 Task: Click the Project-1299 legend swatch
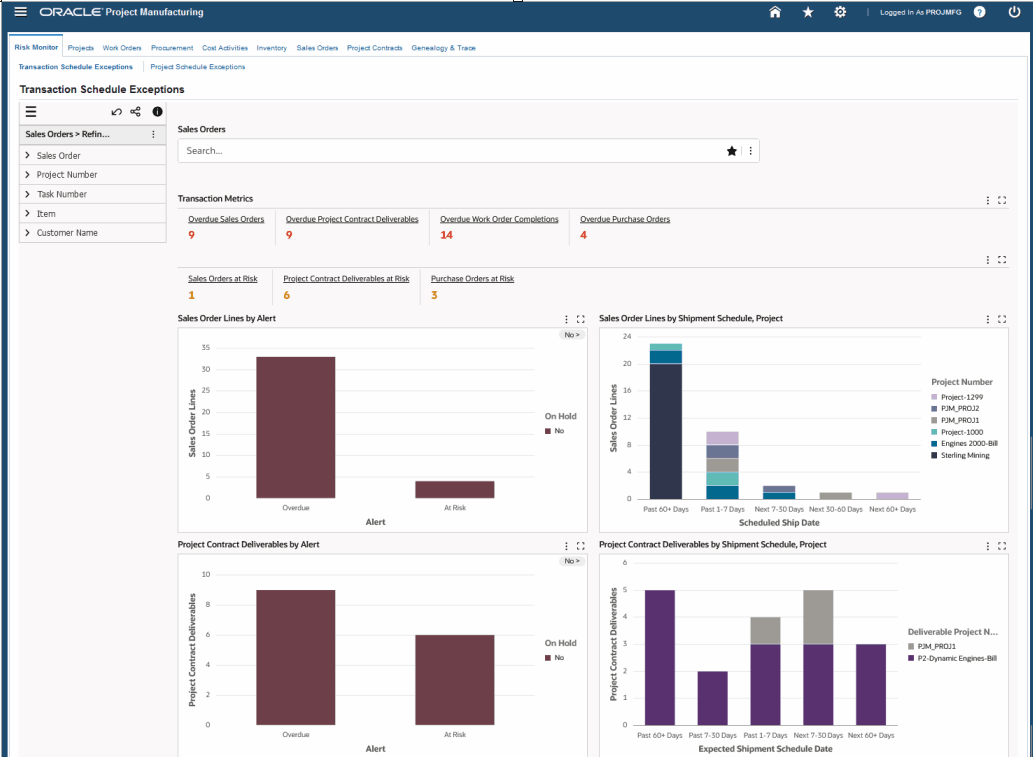tap(934, 397)
